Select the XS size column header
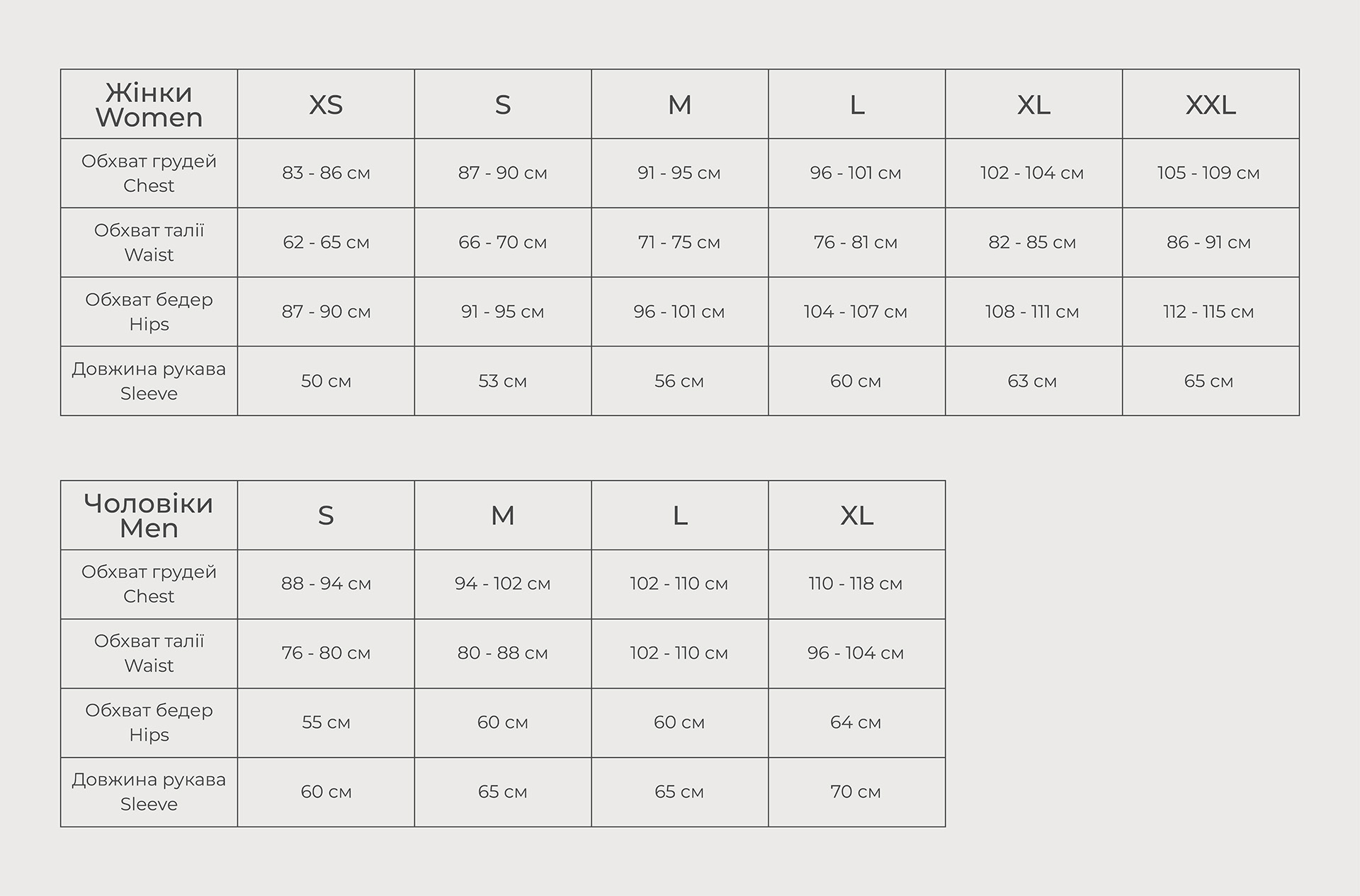The width and height of the screenshot is (1360, 896). 326,105
